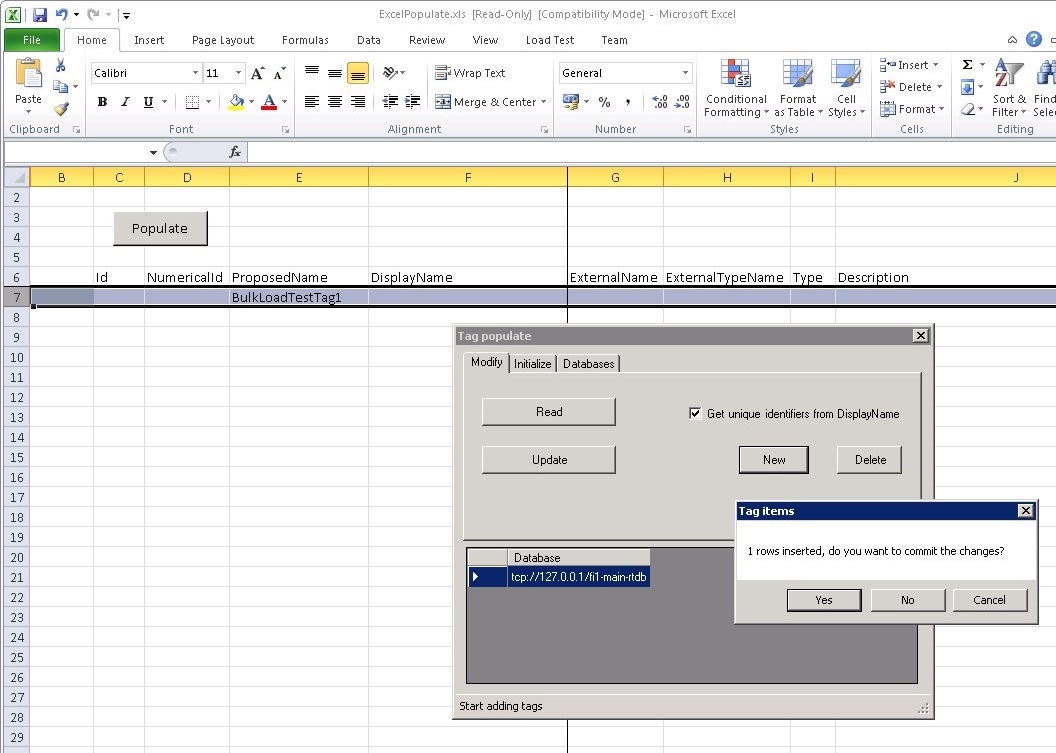1056x753 pixels.
Task: Select the center text alignment icon
Action: 335,102
